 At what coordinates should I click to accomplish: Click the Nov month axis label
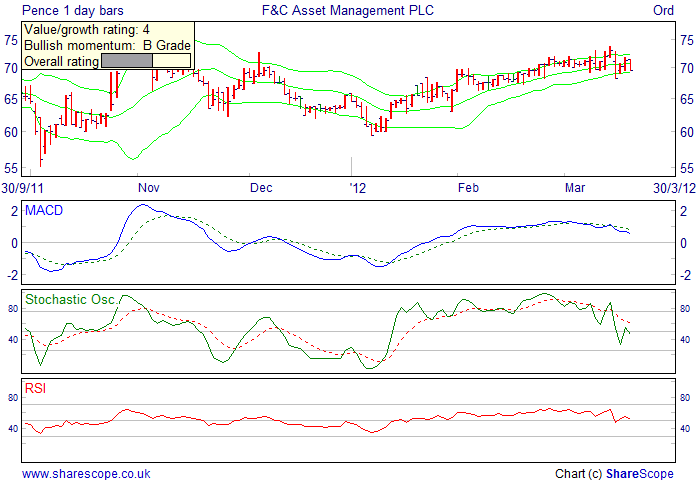pyautogui.click(x=148, y=188)
